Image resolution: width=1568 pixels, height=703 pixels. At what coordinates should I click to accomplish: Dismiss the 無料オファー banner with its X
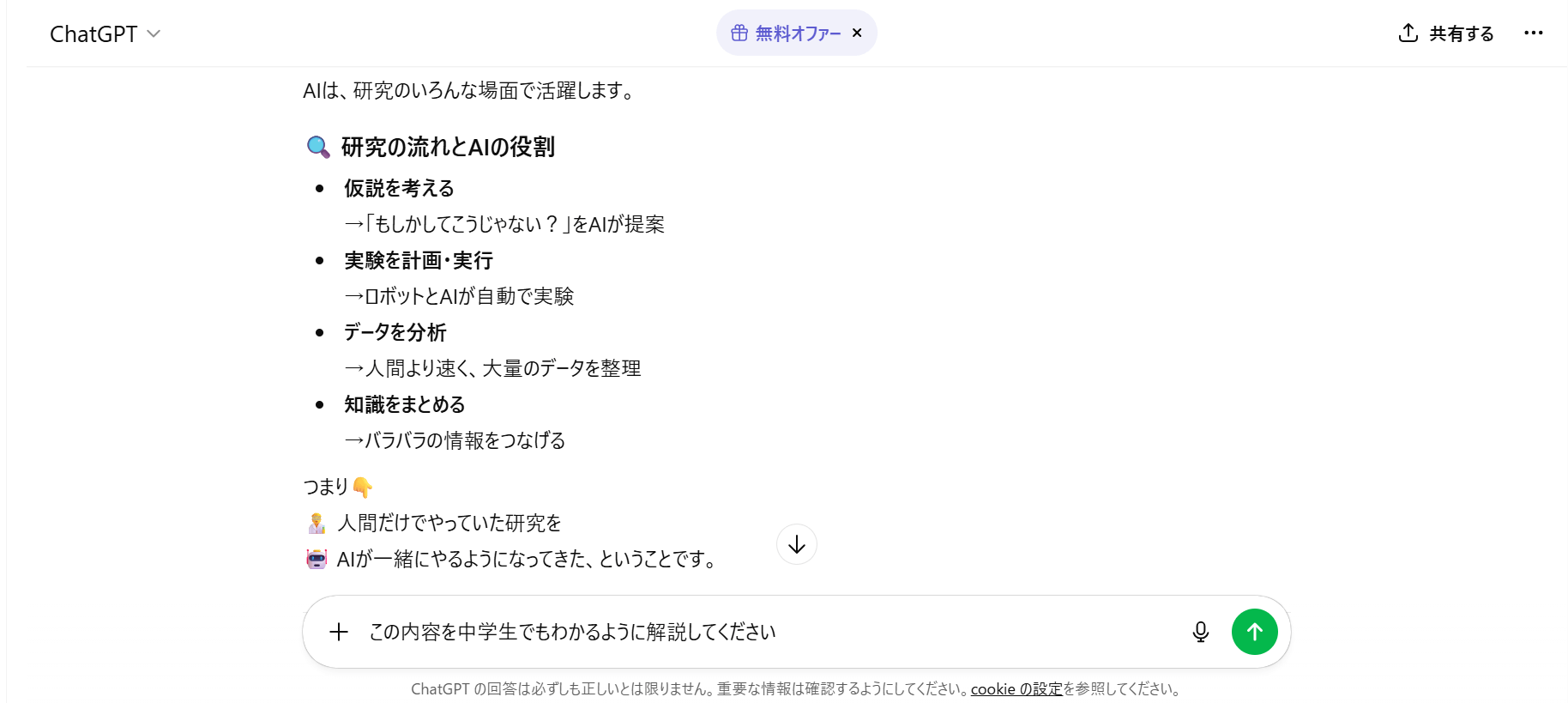[857, 33]
